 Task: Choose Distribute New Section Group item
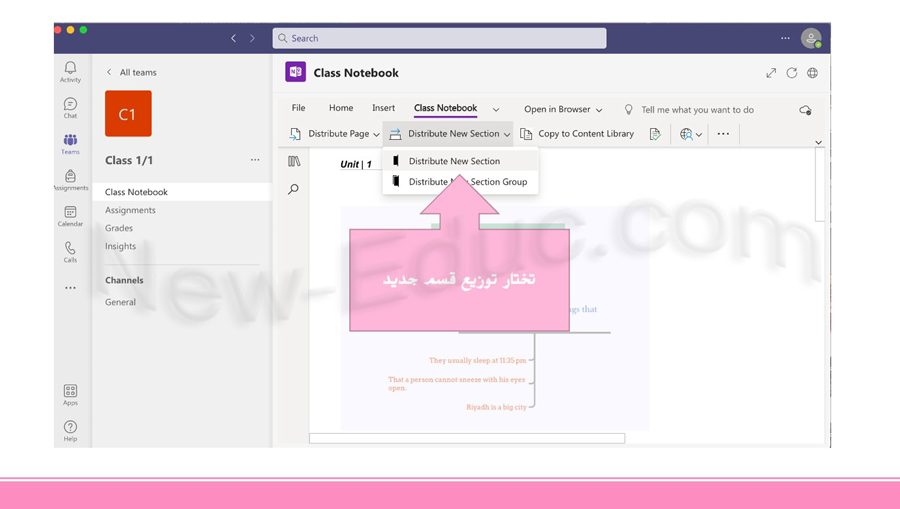(x=460, y=181)
